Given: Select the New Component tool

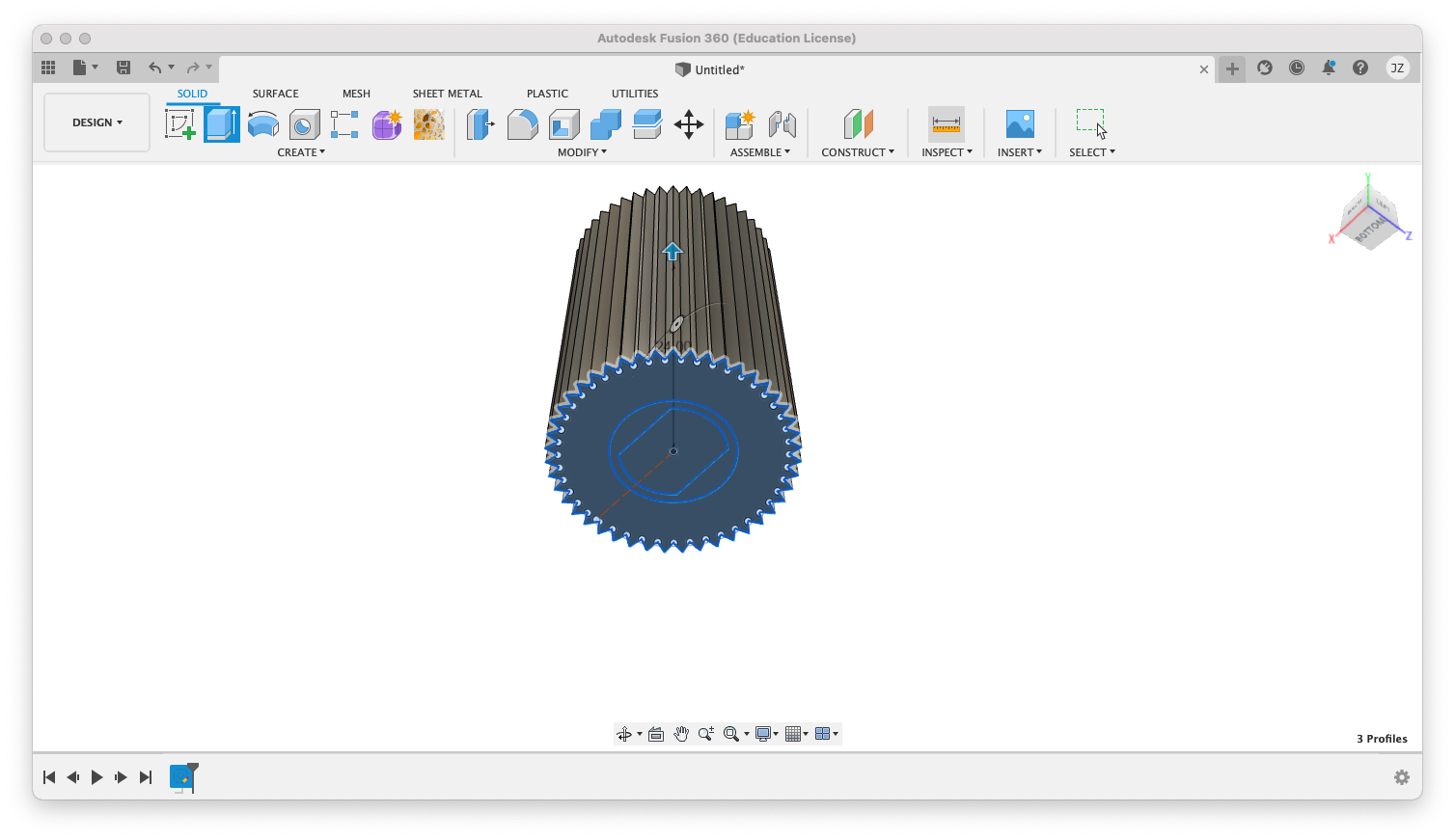Looking at the screenshot, I should pyautogui.click(x=740, y=124).
